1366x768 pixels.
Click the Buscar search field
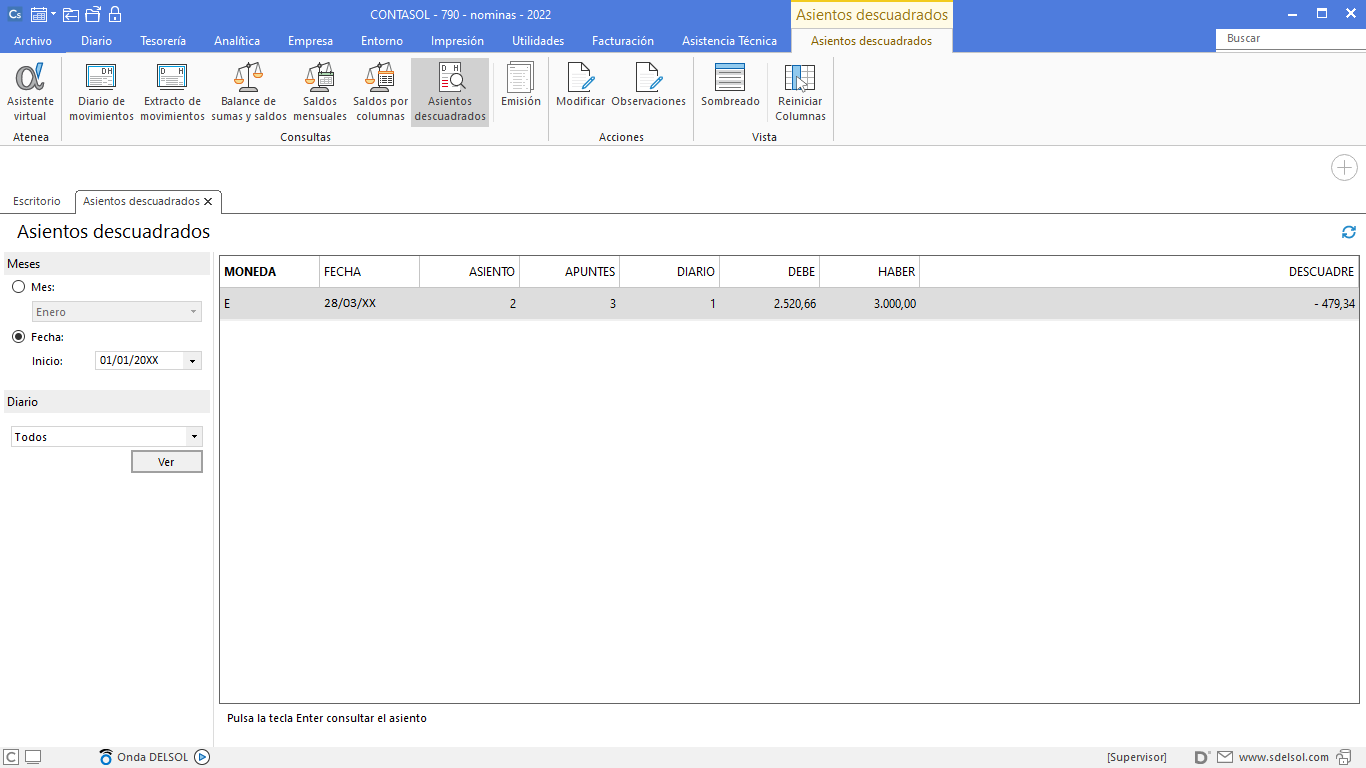point(1290,38)
